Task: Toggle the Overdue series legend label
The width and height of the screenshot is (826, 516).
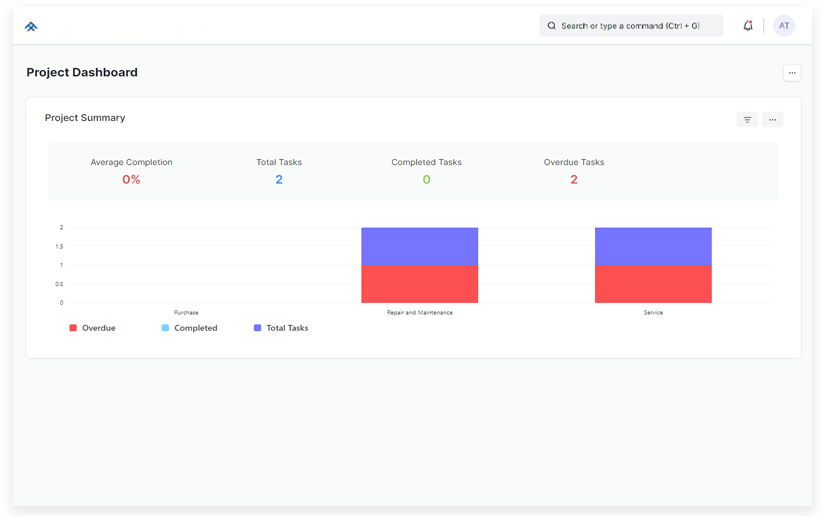Action: [x=98, y=328]
